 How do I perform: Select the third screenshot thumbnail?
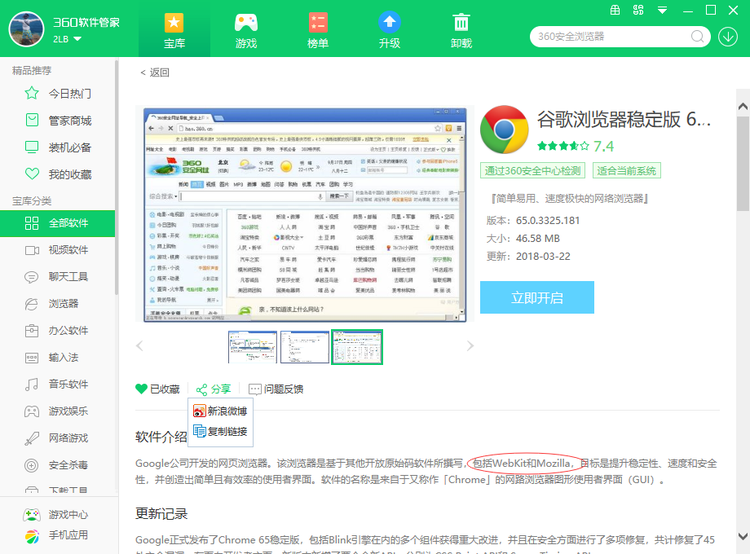click(357, 346)
